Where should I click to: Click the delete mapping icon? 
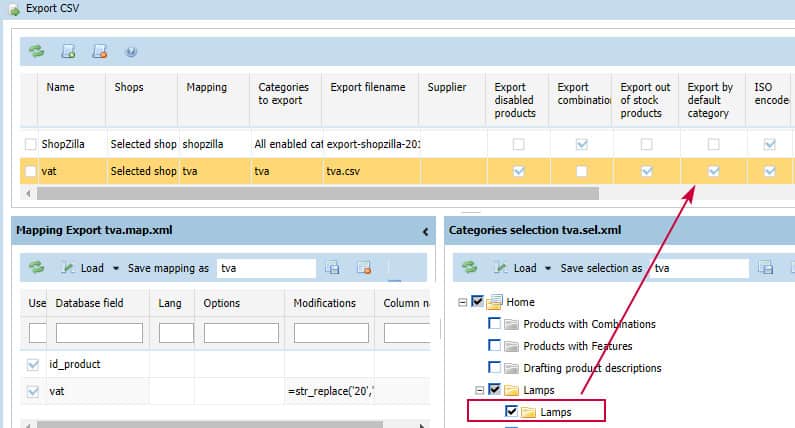pyautogui.click(x=363, y=268)
